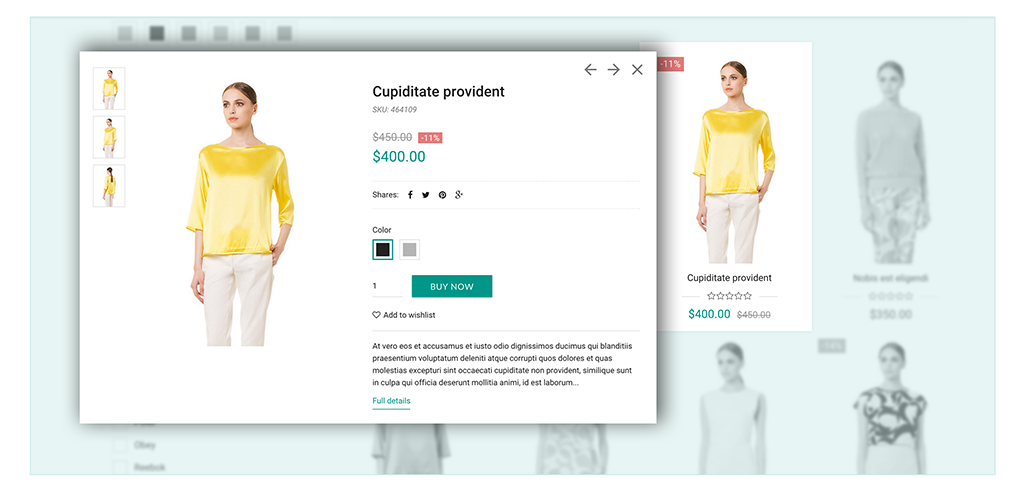Focus the quantity input field
The width and height of the screenshot is (1024, 496).
click(x=387, y=287)
